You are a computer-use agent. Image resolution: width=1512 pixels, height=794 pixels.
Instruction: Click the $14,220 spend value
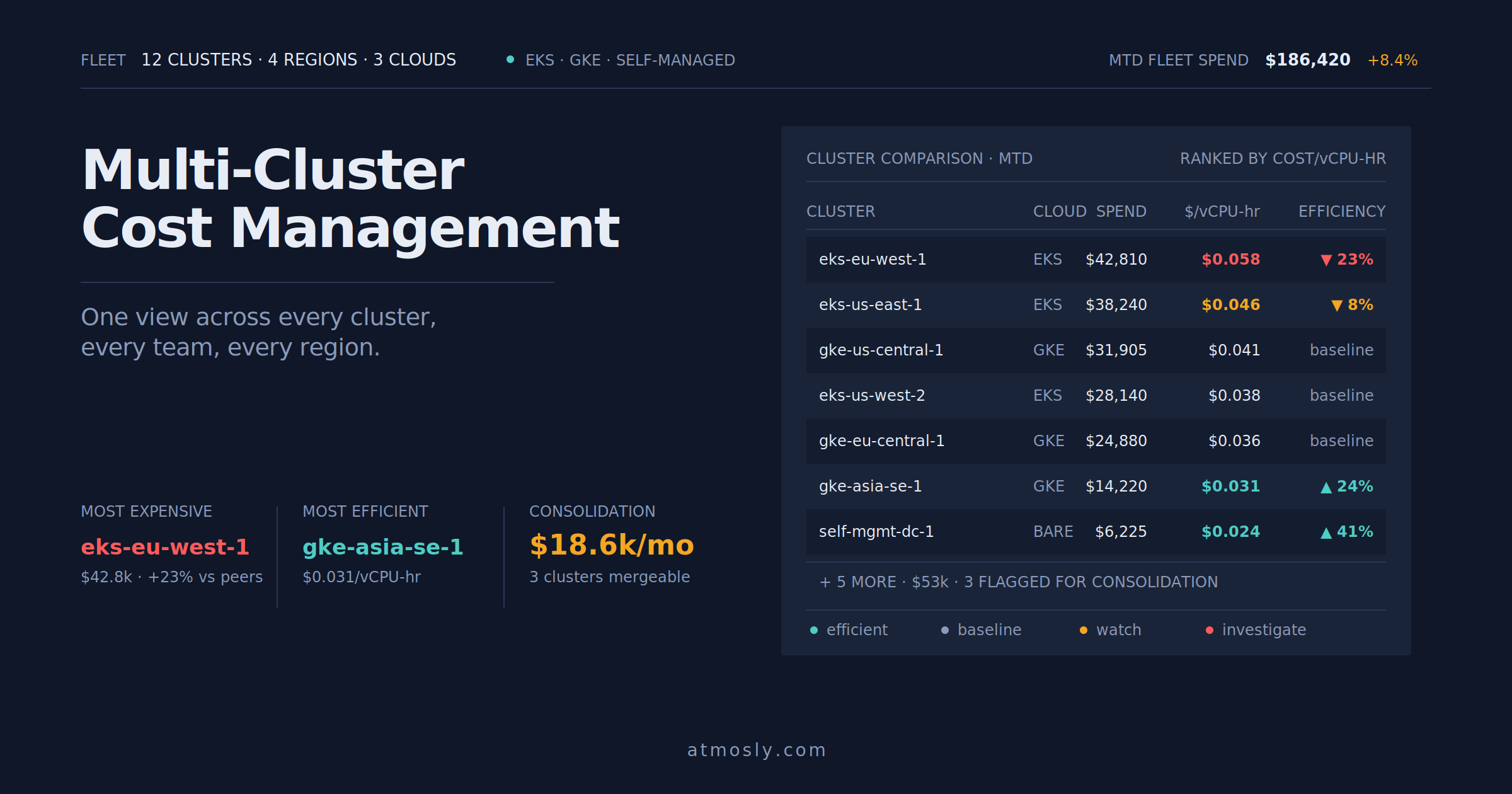point(1116,486)
